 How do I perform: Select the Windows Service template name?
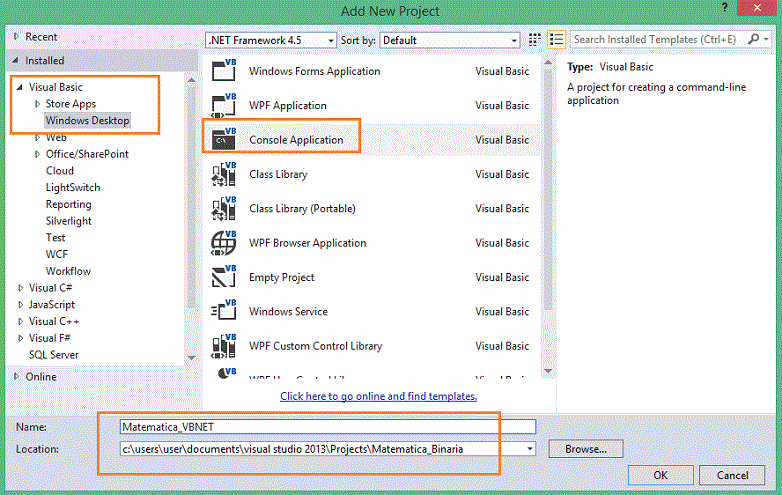pos(288,312)
